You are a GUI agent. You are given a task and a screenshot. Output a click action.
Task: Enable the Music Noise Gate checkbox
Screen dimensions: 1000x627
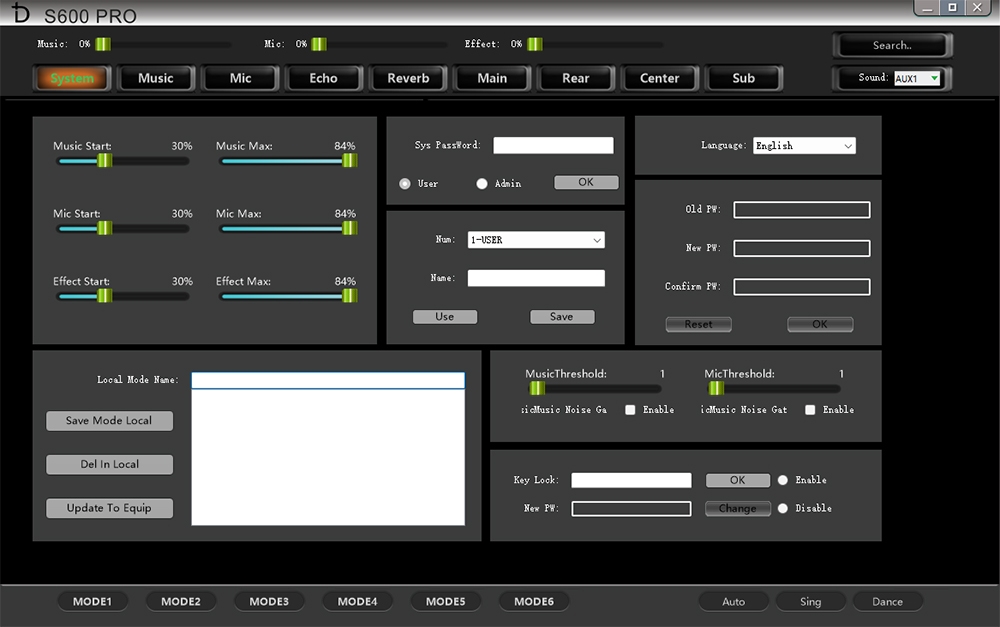630,410
